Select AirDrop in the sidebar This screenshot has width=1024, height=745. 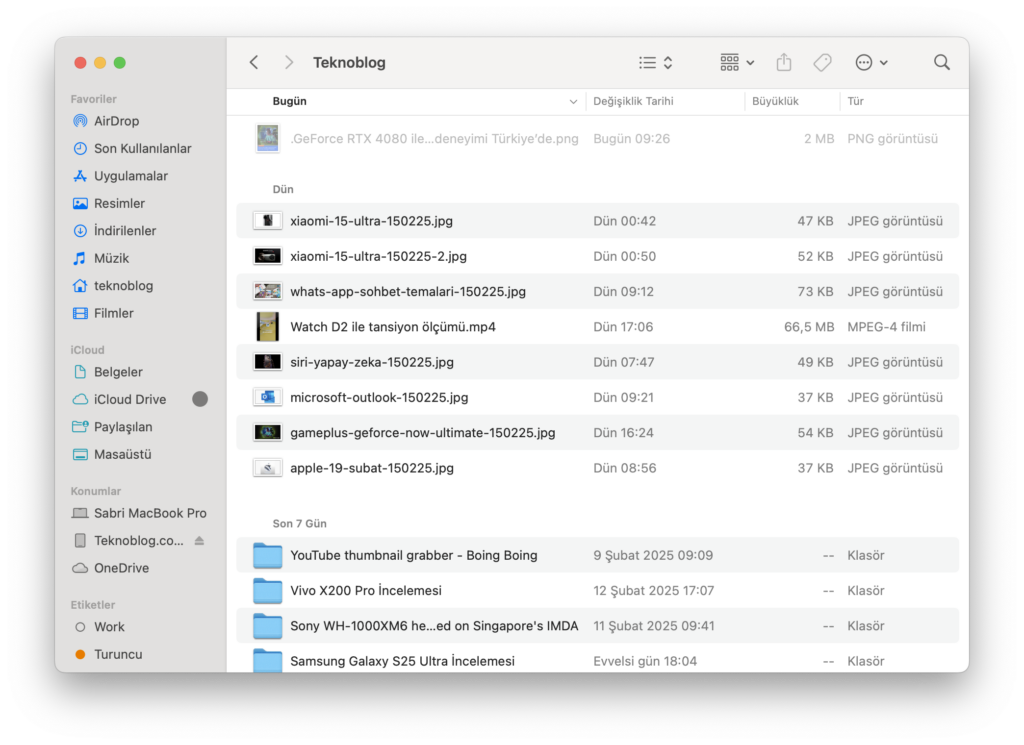tap(116, 121)
